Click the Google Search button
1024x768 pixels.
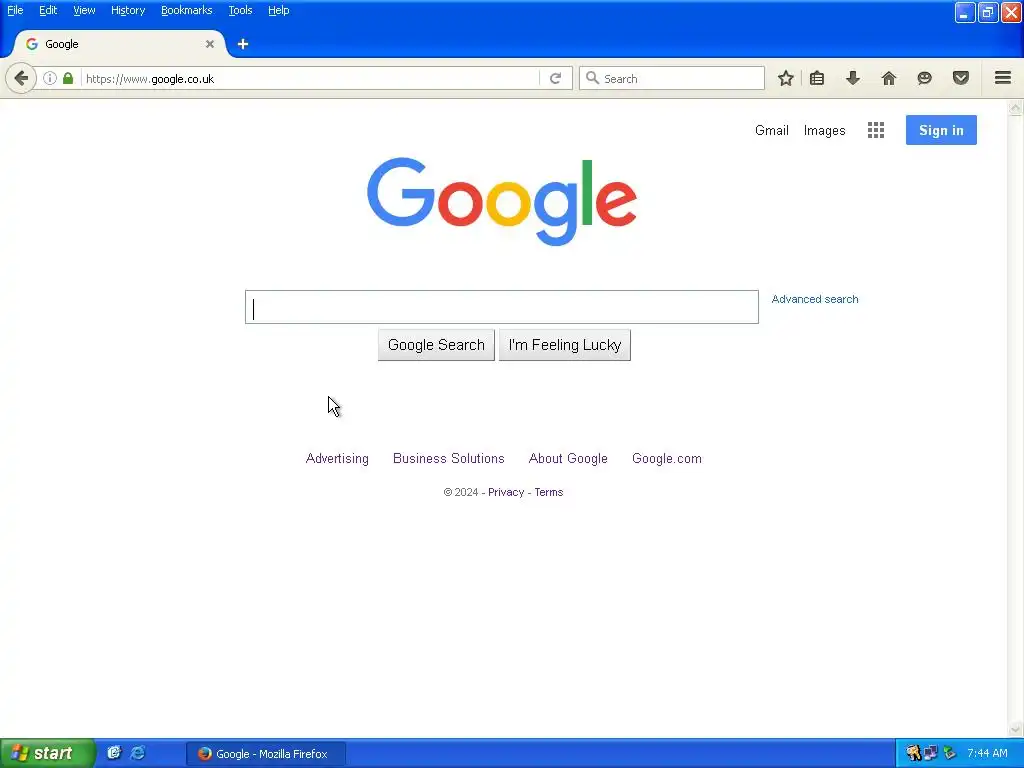coord(436,345)
